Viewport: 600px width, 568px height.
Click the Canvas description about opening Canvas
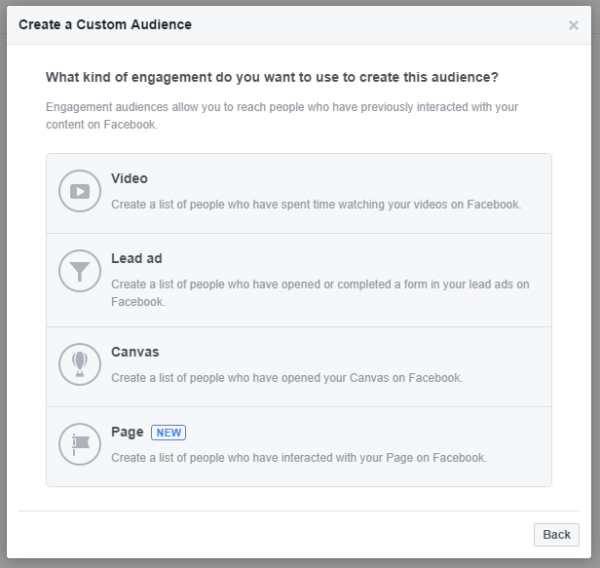pos(287,378)
